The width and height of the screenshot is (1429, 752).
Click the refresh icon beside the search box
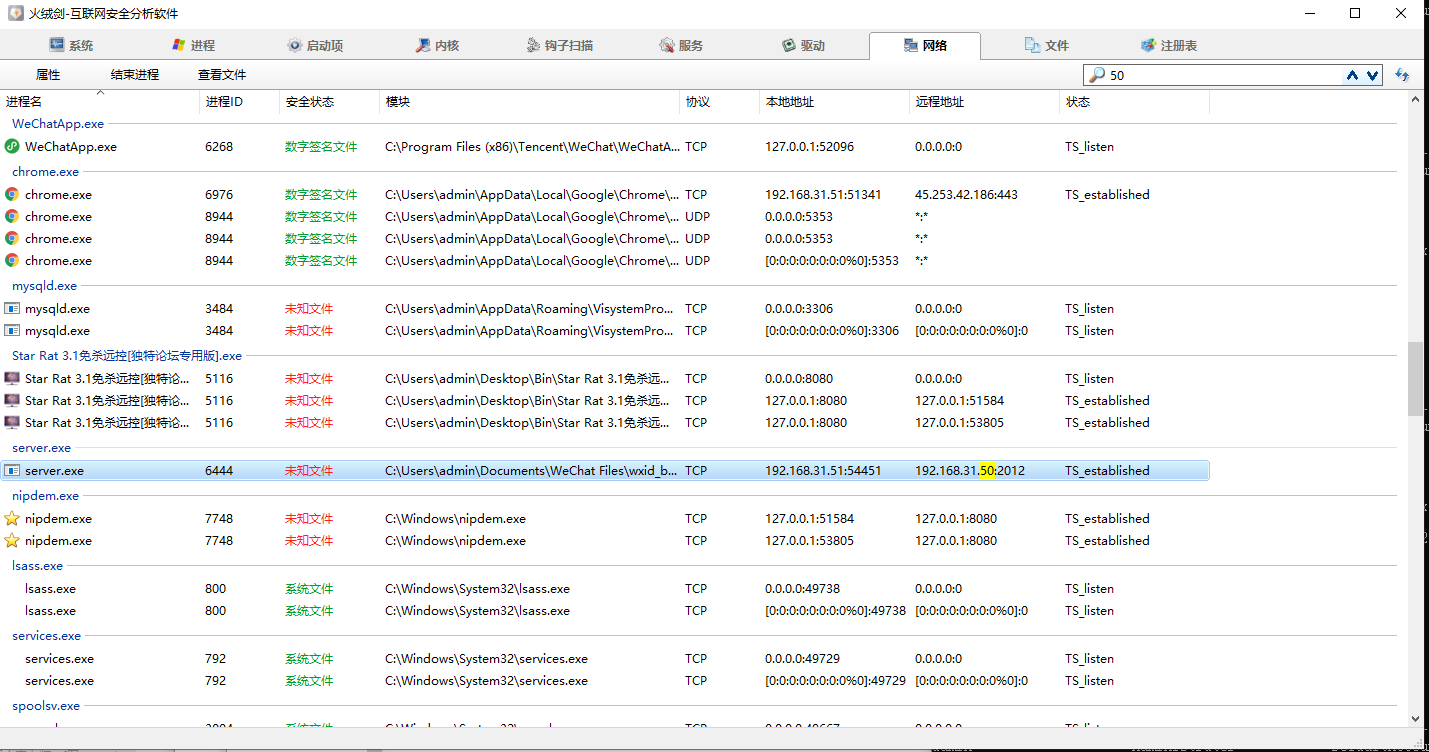point(1402,75)
